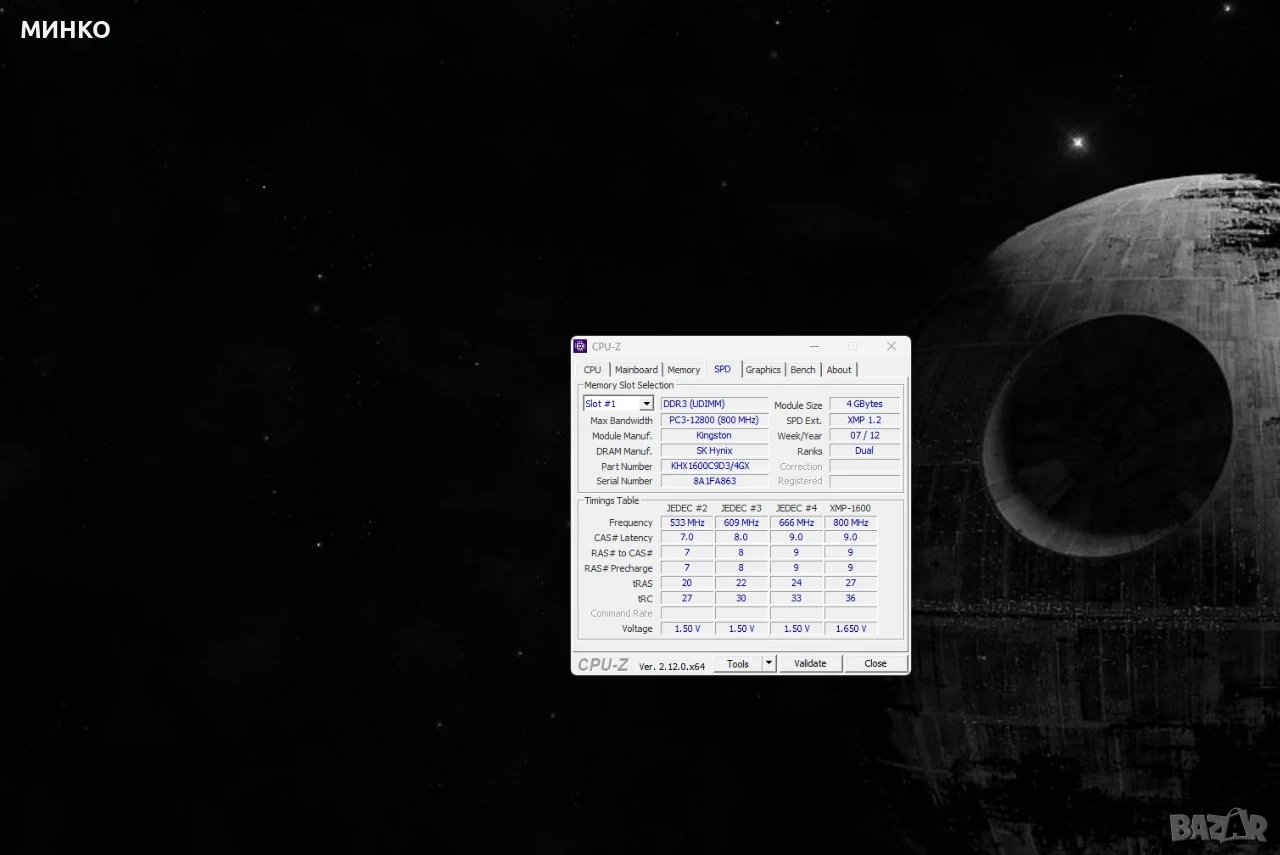The height and width of the screenshot is (855, 1280).
Task: Select the tRAS value 22
Action: [x=741, y=583]
